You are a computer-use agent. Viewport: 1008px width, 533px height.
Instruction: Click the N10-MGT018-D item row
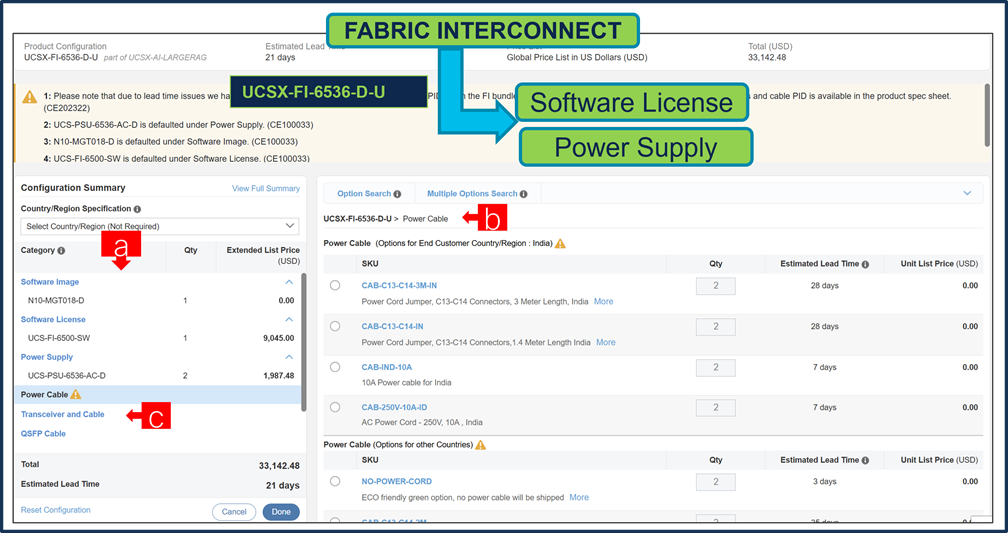pos(158,301)
